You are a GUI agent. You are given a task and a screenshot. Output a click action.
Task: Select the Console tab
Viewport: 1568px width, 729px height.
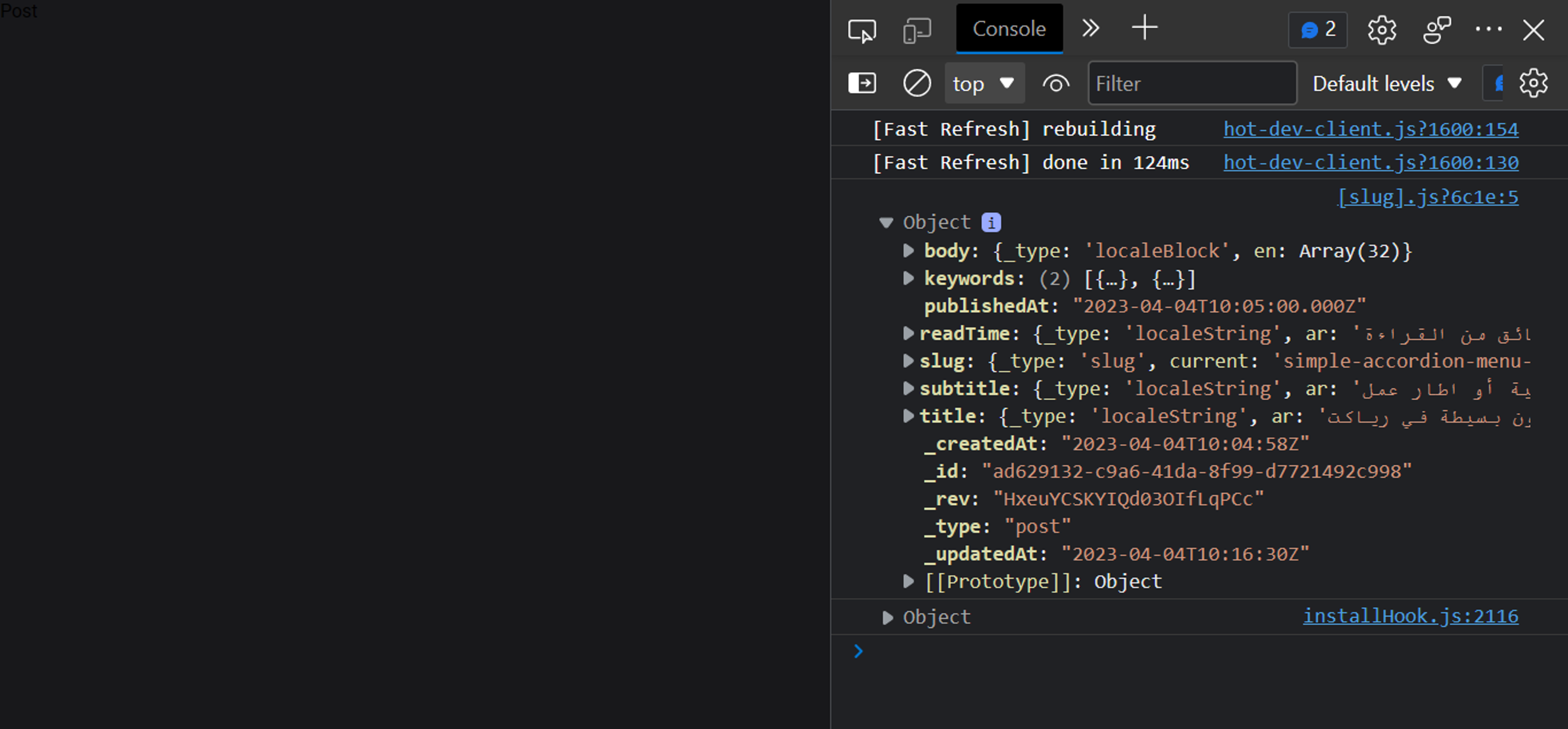pyautogui.click(x=1009, y=29)
